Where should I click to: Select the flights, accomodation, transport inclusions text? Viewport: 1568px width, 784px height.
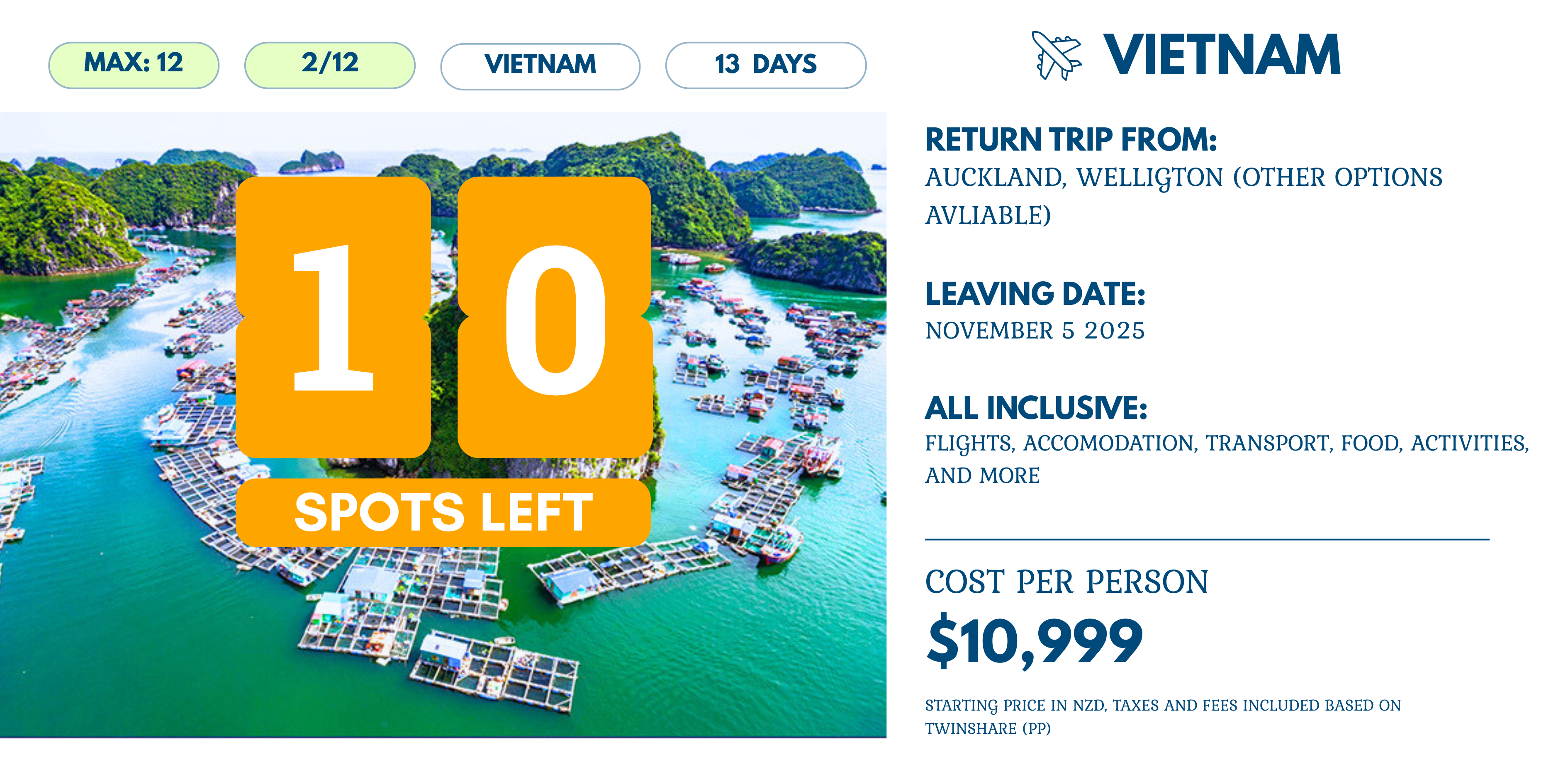(1226, 458)
